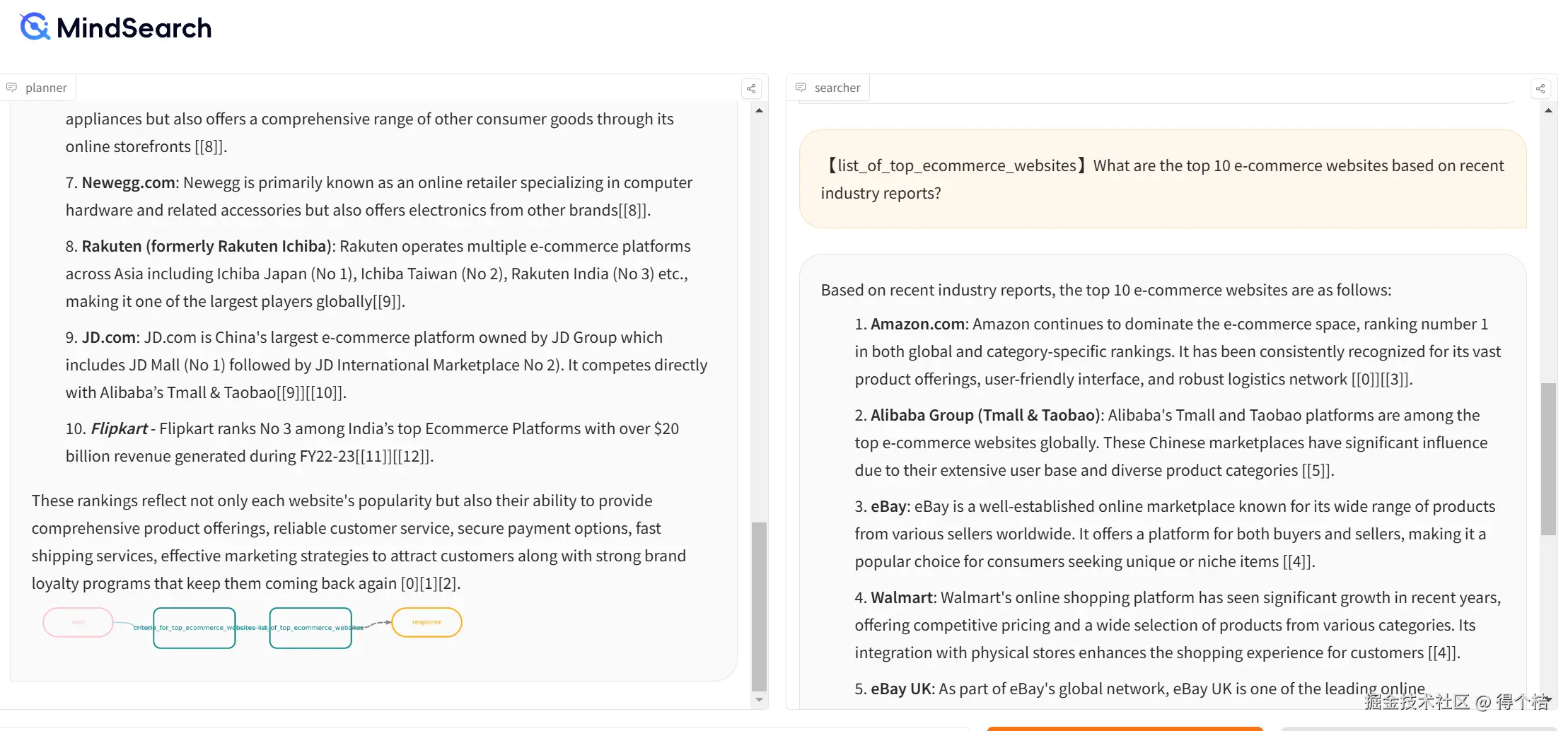1568x731 pixels.
Task: Click the searcher query message bubble
Action: 1162,179
